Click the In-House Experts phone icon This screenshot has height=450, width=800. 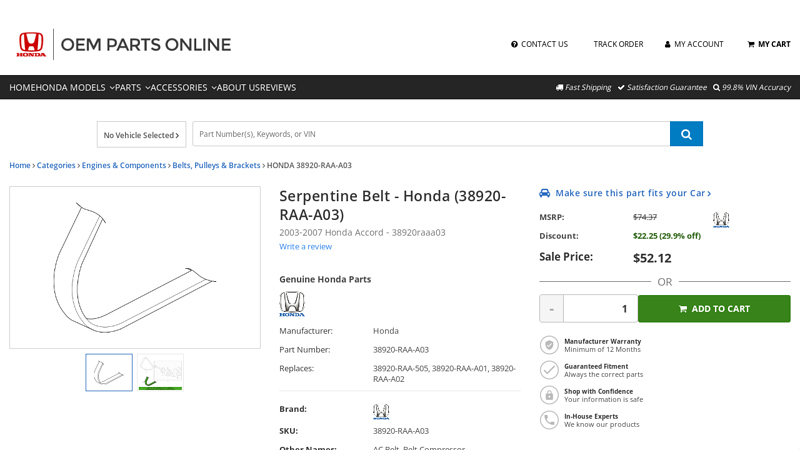pos(549,420)
